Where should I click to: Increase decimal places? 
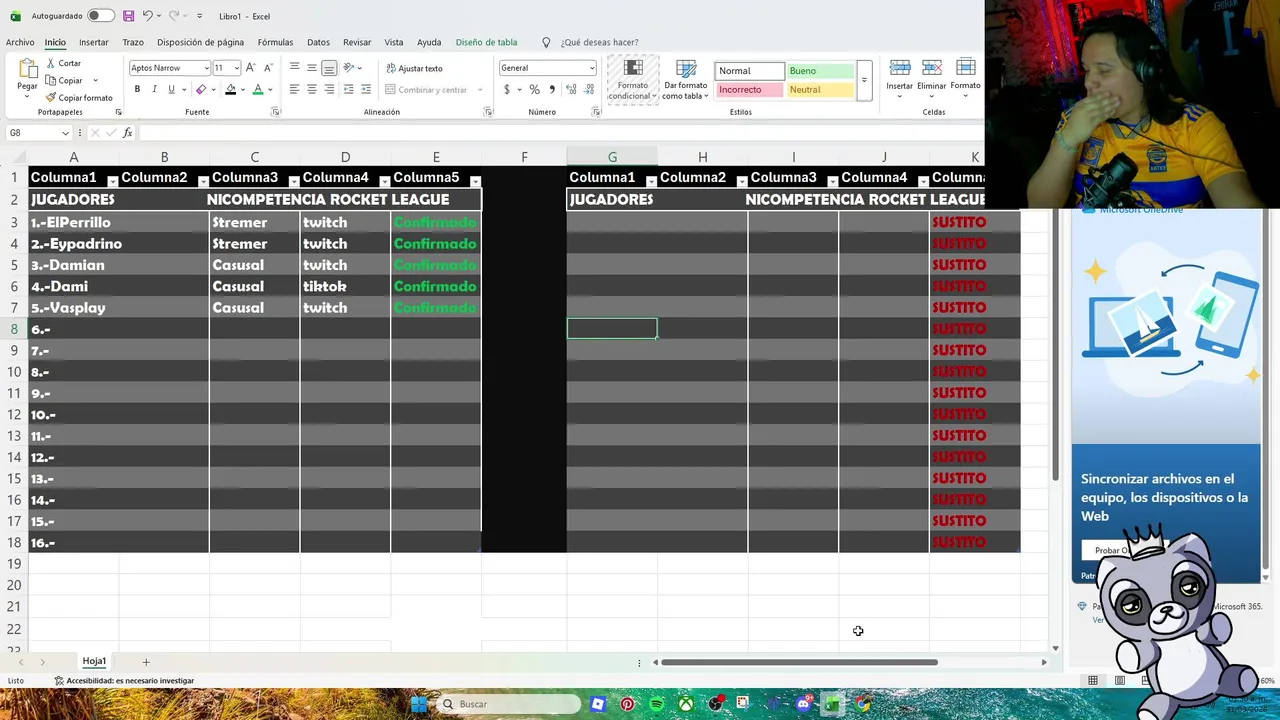point(571,89)
